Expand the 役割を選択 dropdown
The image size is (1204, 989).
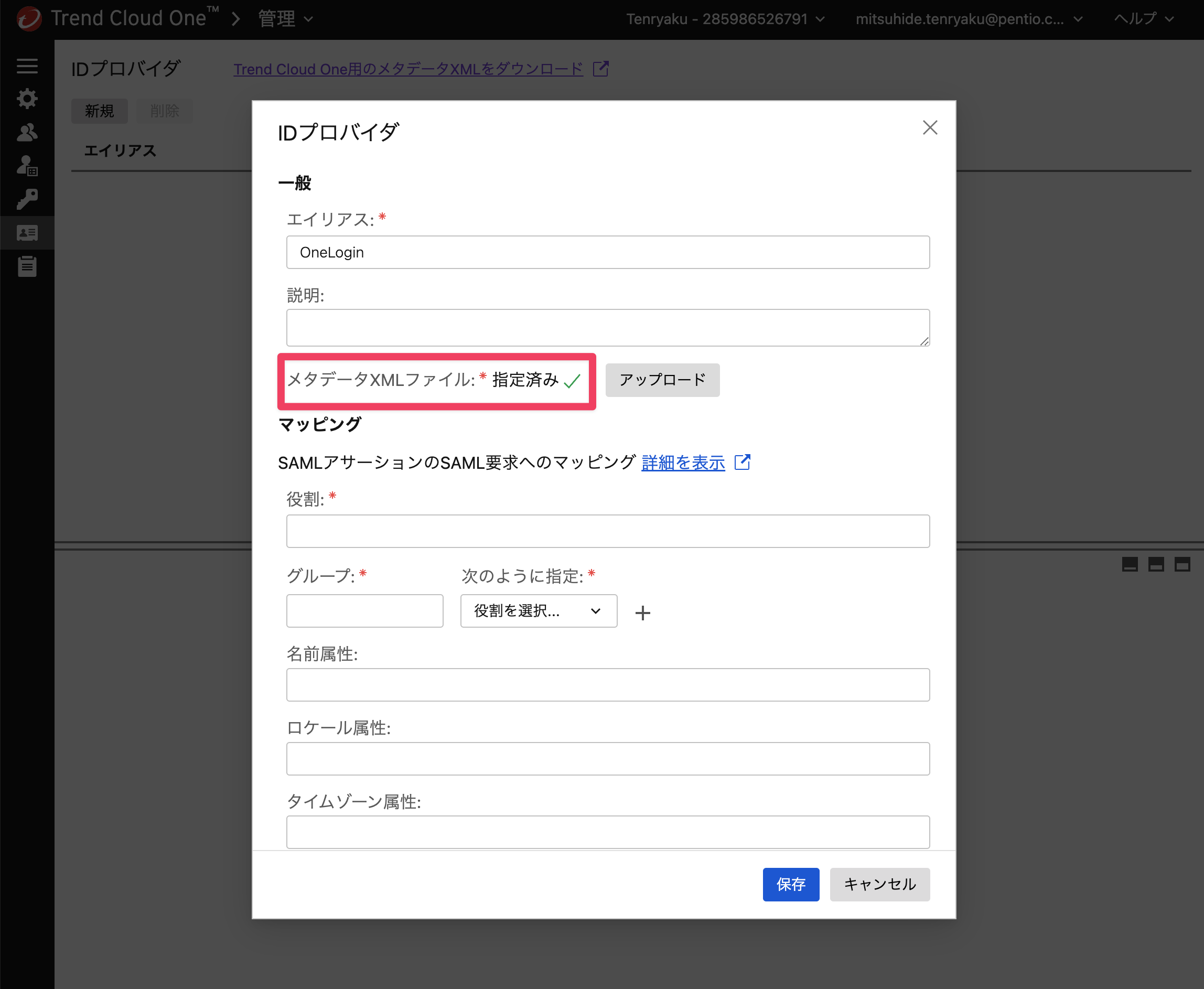tap(538, 611)
